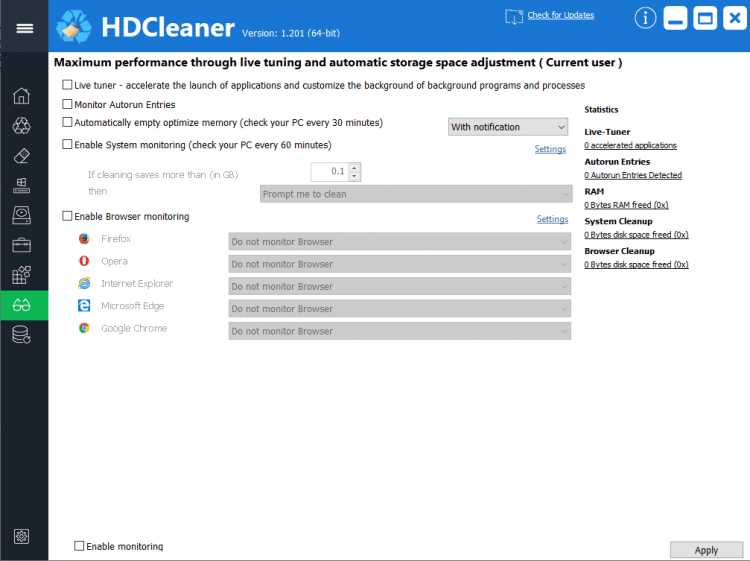The width and height of the screenshot is (750, 561).
Task: Open the eraser tool sidebar icon
Action: click(22, 155)
